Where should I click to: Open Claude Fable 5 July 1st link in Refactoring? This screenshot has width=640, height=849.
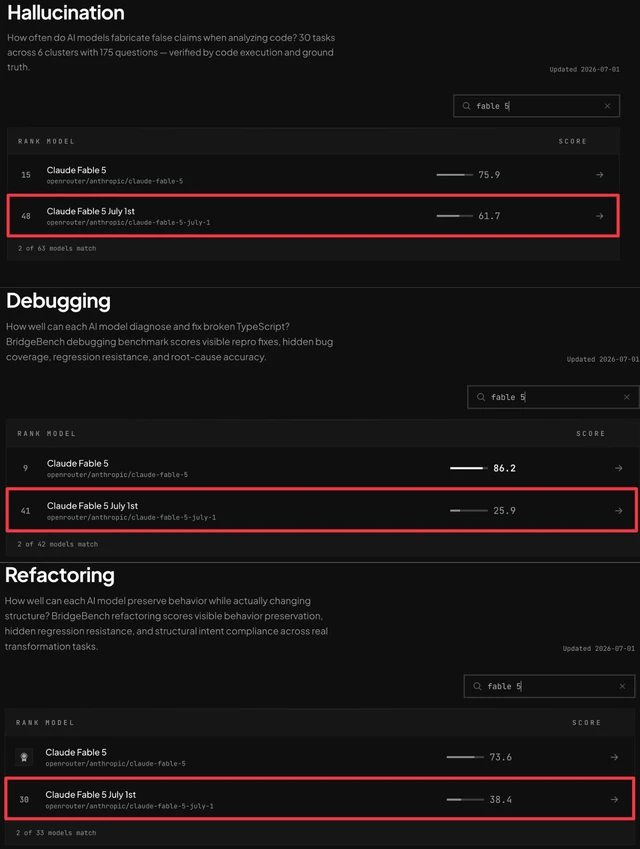coord(90,794)
